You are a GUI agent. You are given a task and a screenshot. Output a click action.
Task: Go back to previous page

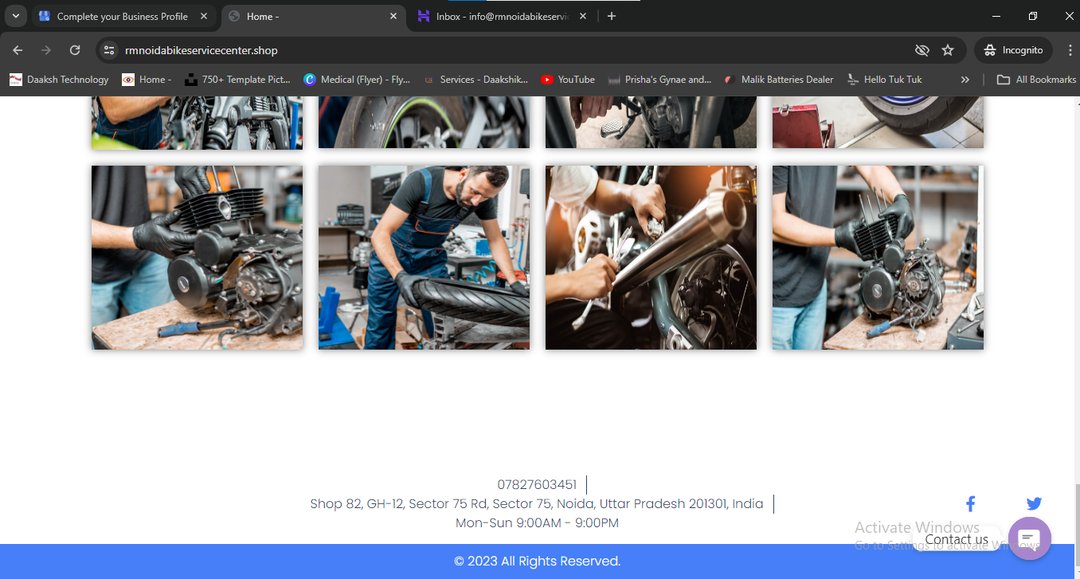click(18, 50)
